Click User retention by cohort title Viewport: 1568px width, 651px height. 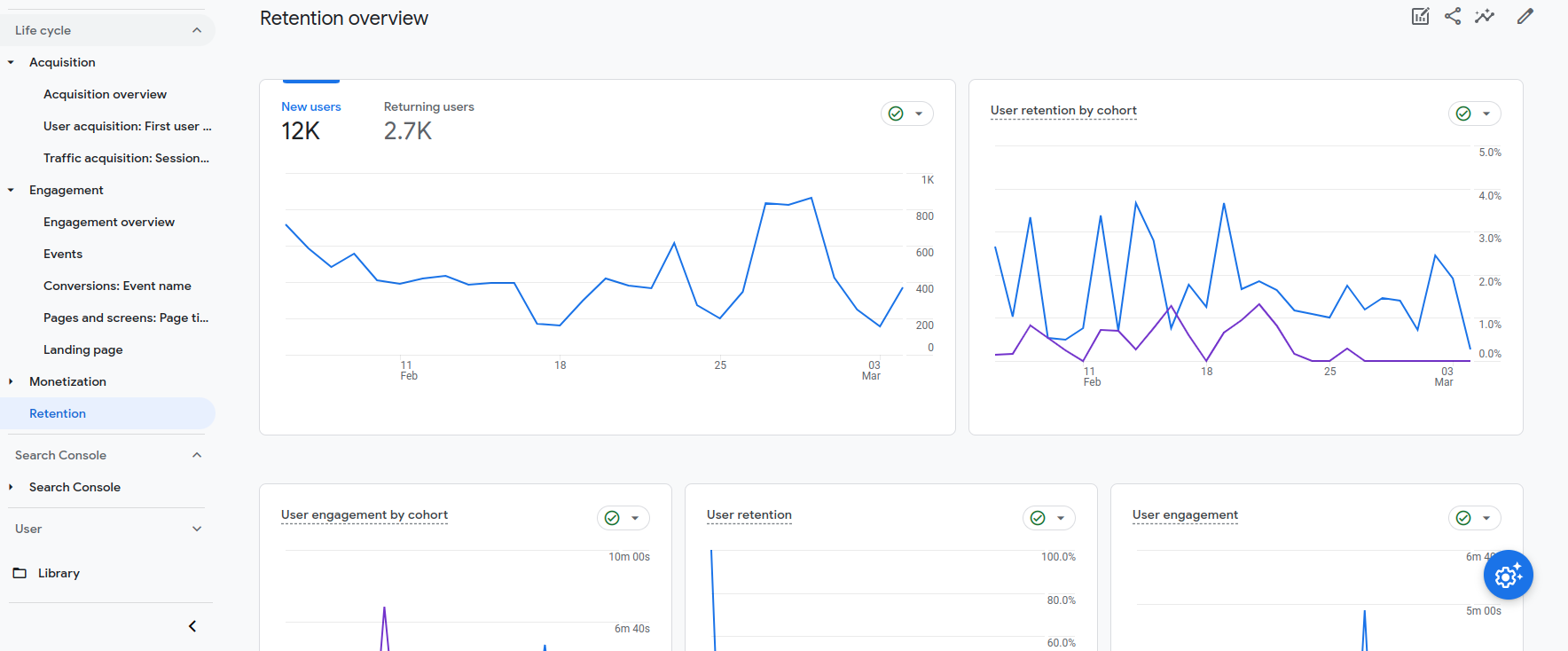pyautogui.click(x=1063, y=110)
